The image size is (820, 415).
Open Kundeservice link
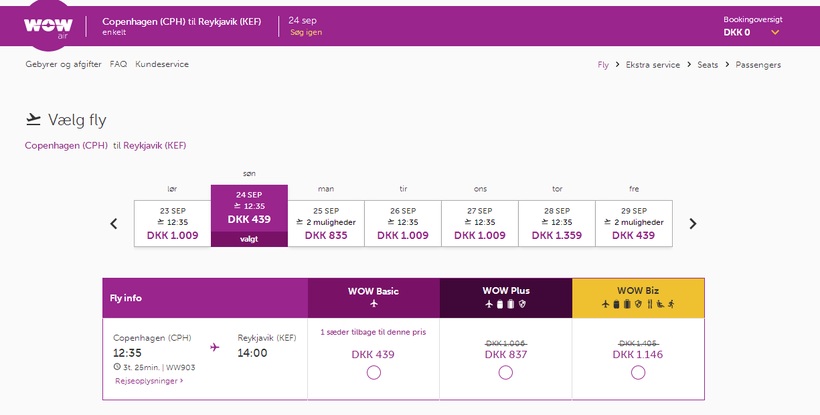tap(162, 65)
